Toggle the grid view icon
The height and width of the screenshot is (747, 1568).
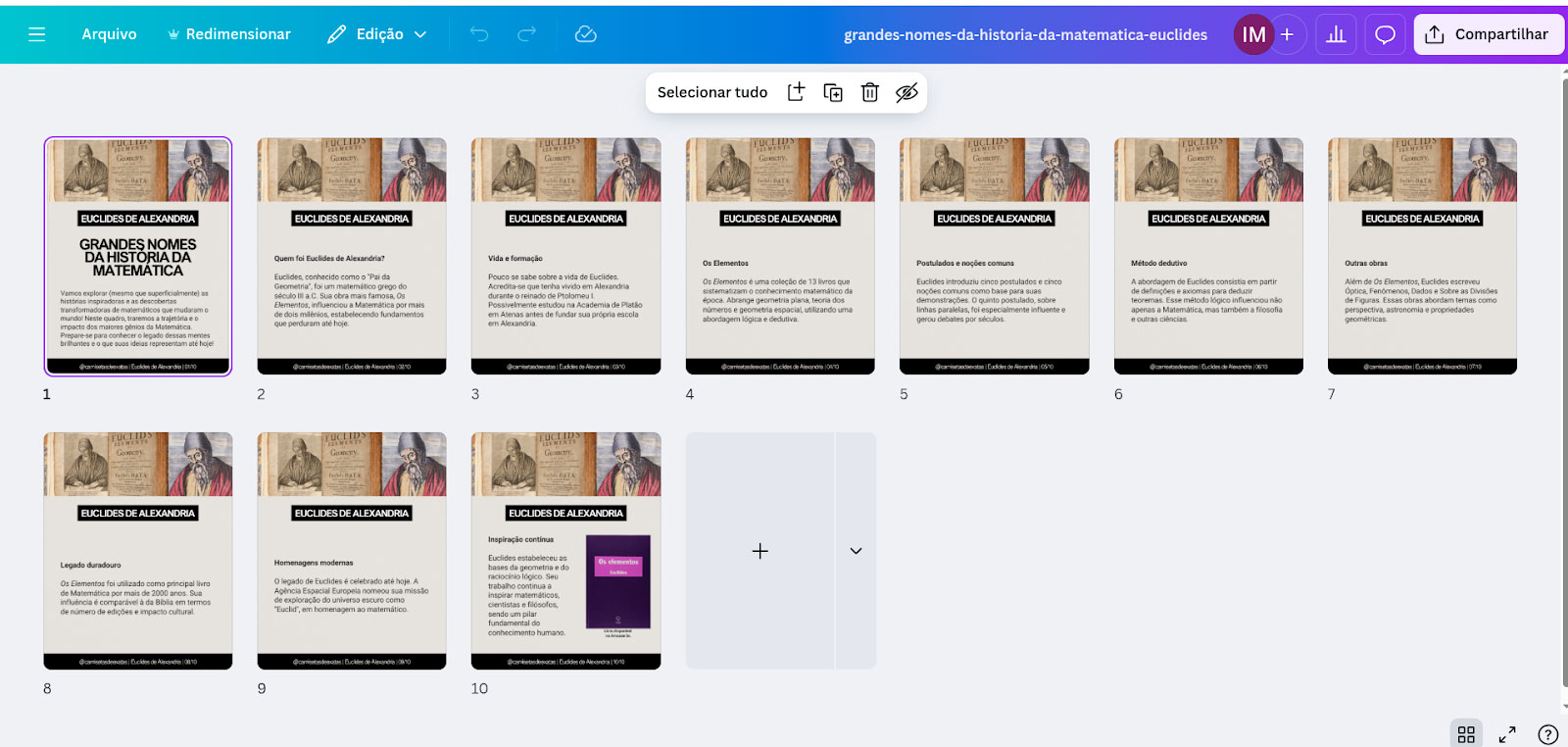tap(1466, 734)
